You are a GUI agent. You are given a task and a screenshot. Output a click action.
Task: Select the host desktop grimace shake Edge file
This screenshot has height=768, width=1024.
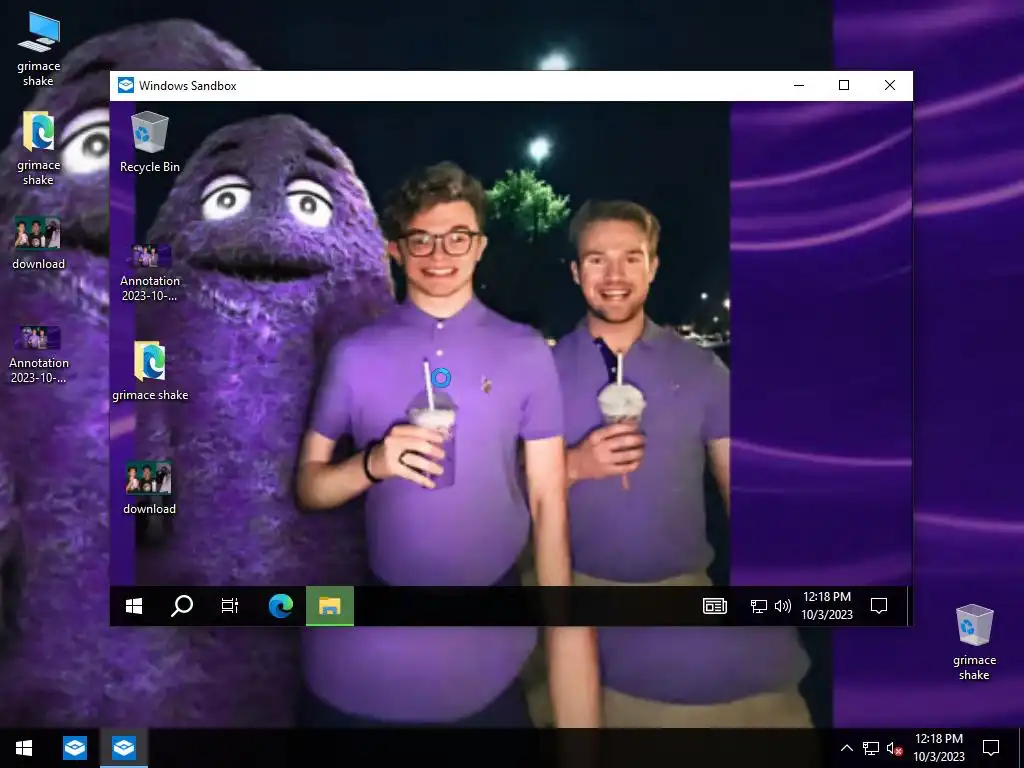pos(39,148)
